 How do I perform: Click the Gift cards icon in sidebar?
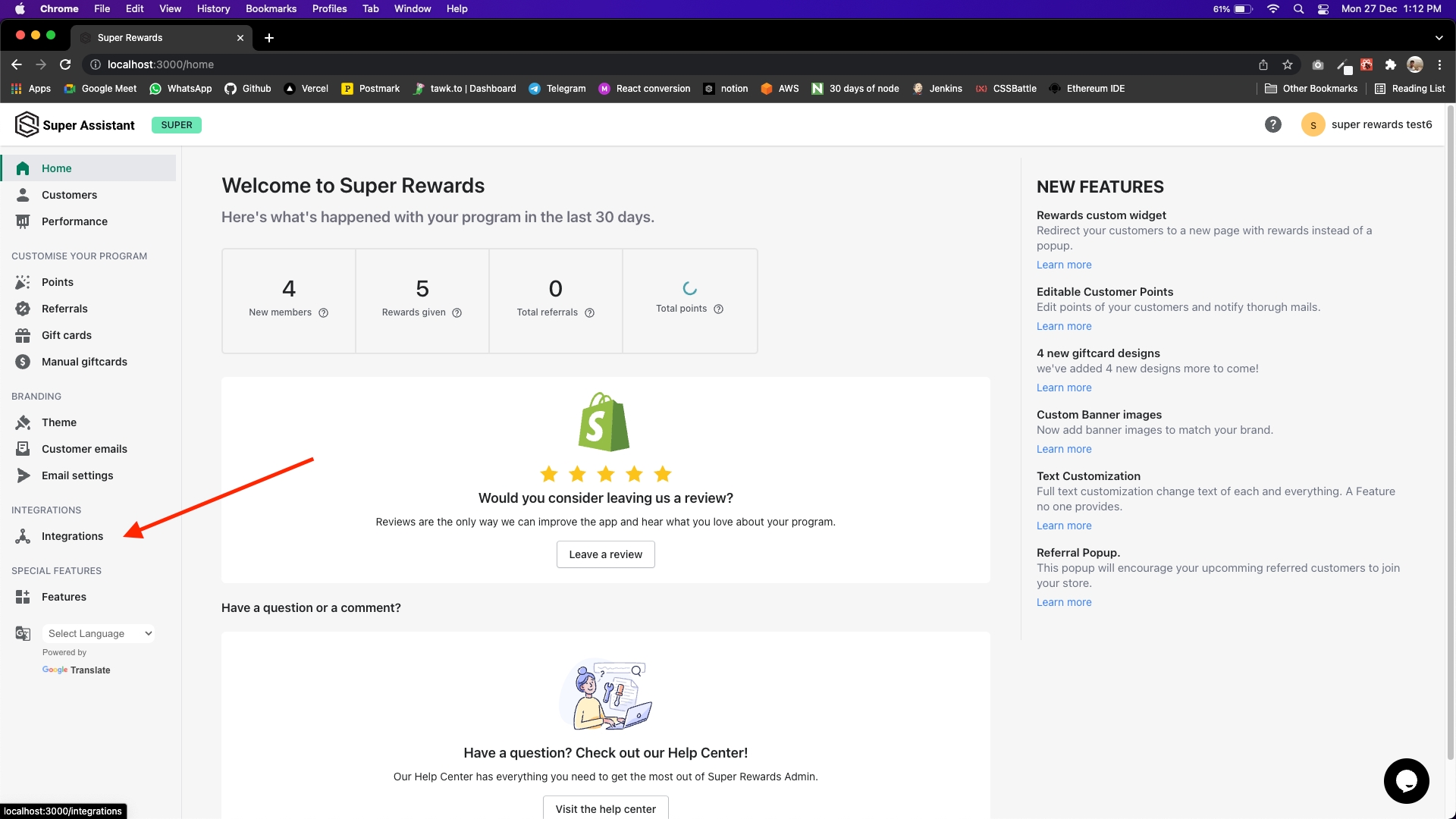pyautogui.click(x=23, y=335)
